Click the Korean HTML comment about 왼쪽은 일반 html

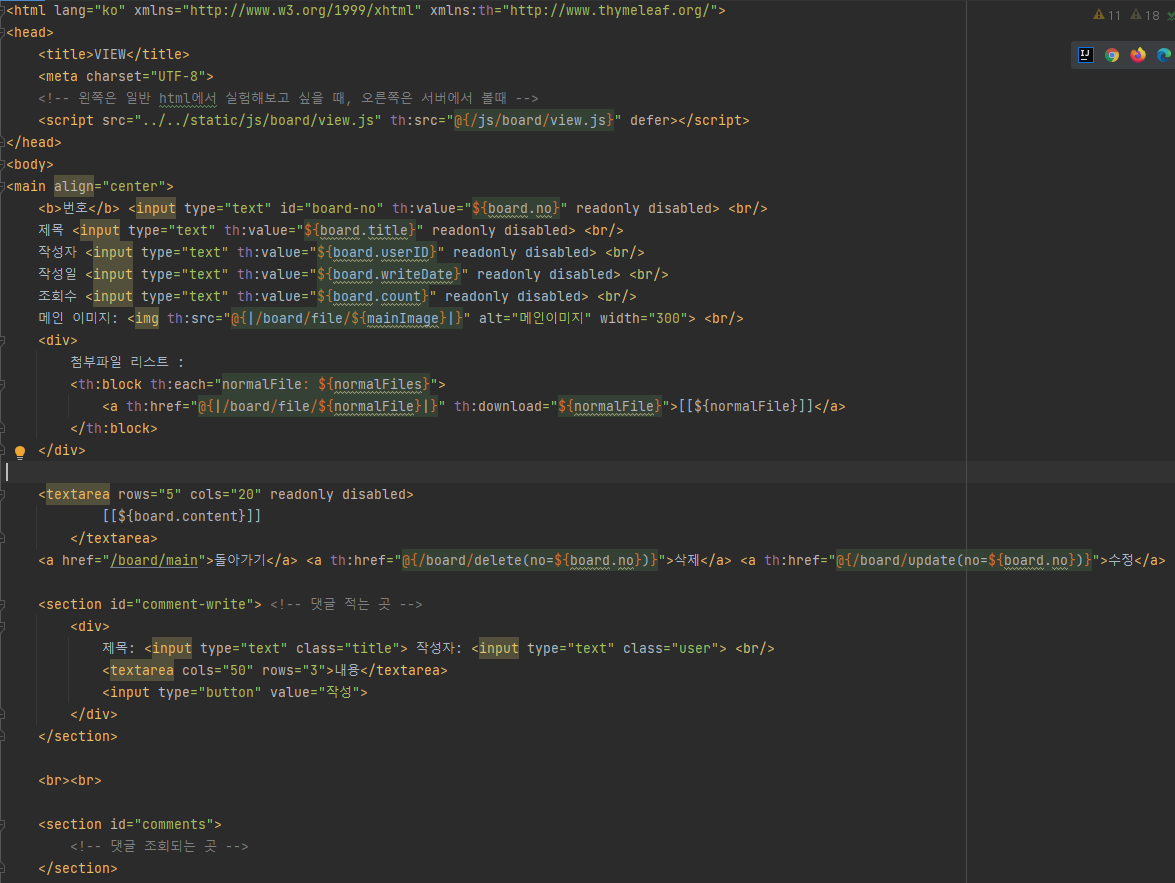[289, 98]
